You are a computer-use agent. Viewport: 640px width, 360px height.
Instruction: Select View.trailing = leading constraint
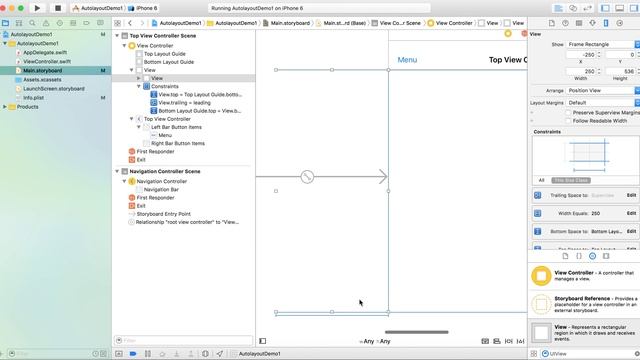pos(184,102)
